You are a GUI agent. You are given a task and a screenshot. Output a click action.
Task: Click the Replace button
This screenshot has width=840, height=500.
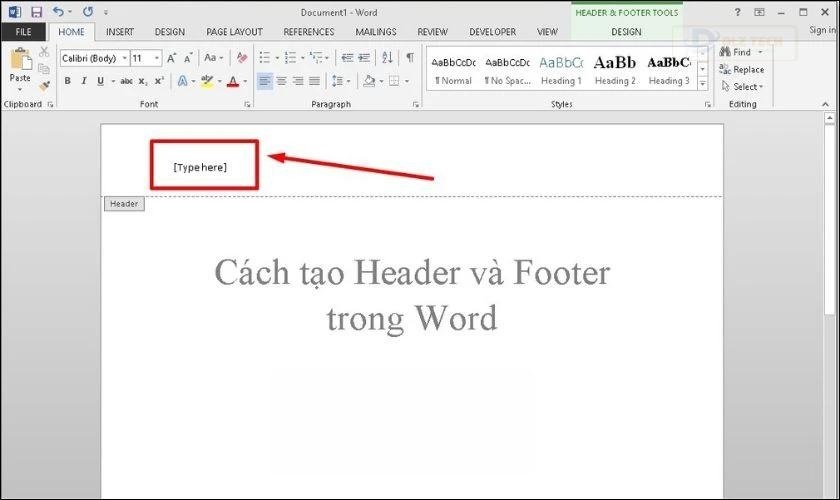pos(742,70)
